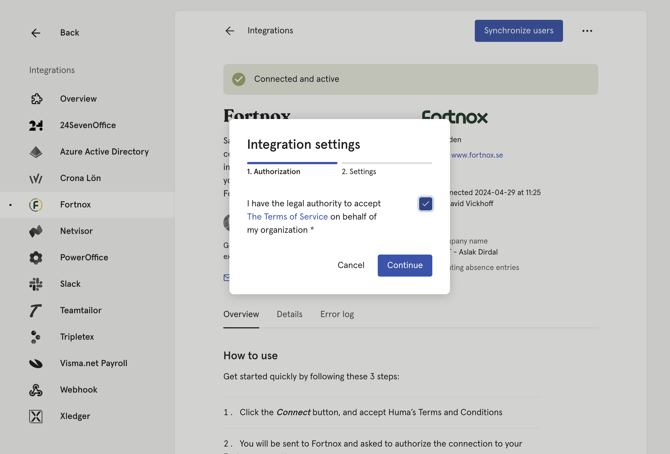Click the Continue button

[x=405, y=265]
